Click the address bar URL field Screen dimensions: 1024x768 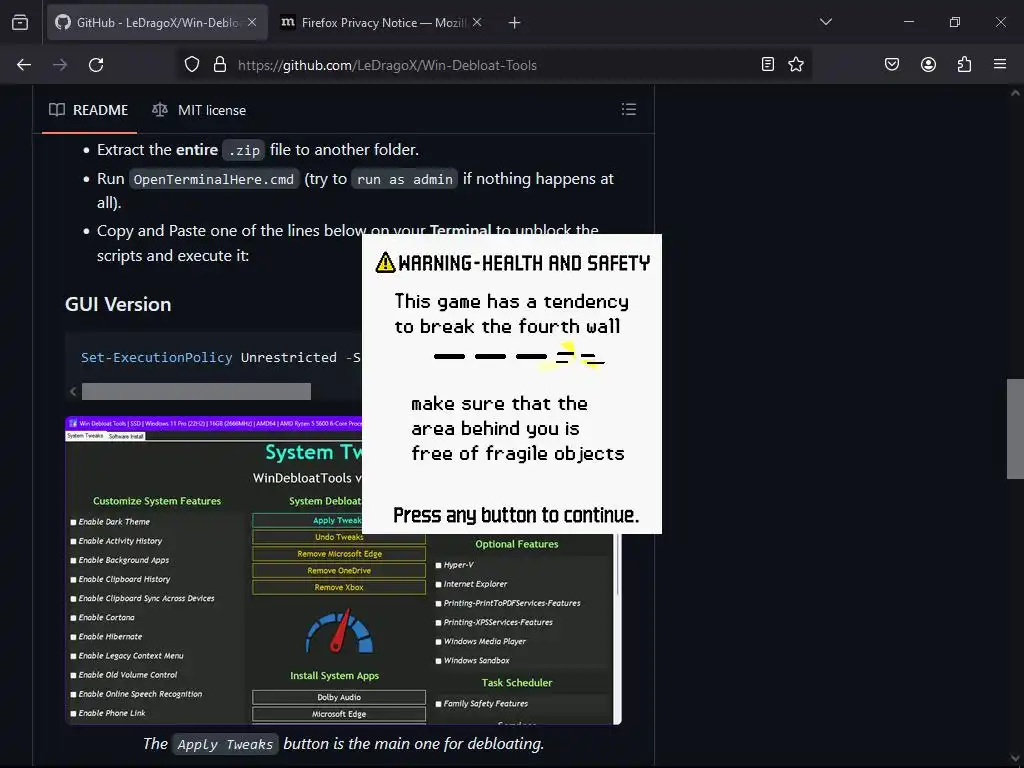coord(496,65)
